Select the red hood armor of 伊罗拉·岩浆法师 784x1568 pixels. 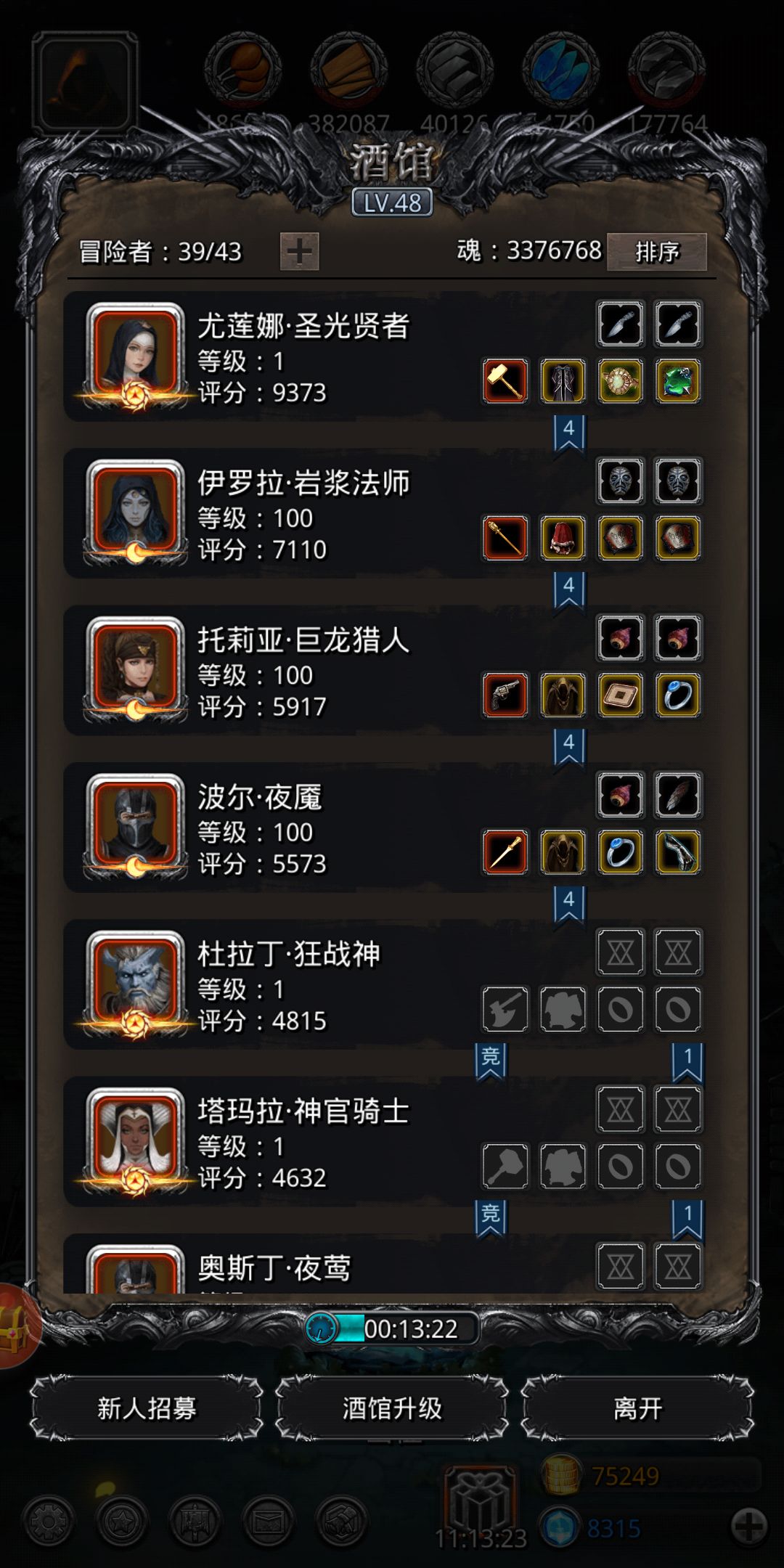563,538
